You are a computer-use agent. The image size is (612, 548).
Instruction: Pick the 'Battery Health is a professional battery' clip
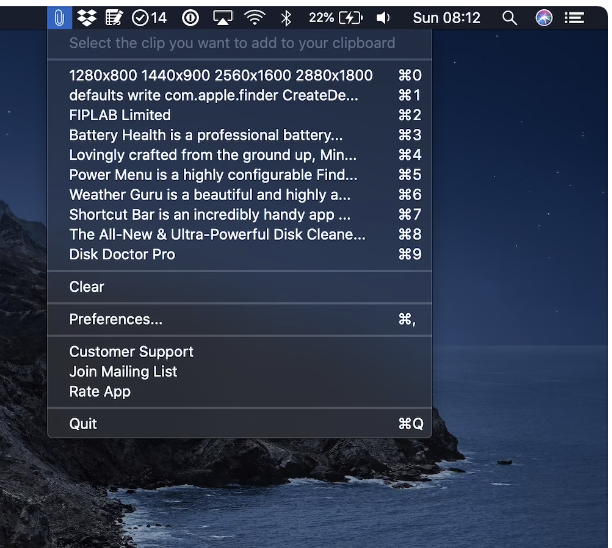[239, 135]
